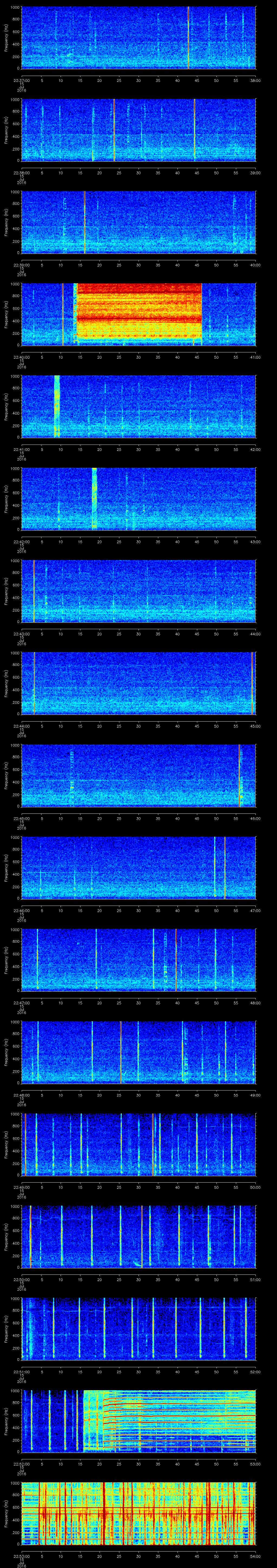
Task: Click the '22:40:00' start time label
Action: 21,357
